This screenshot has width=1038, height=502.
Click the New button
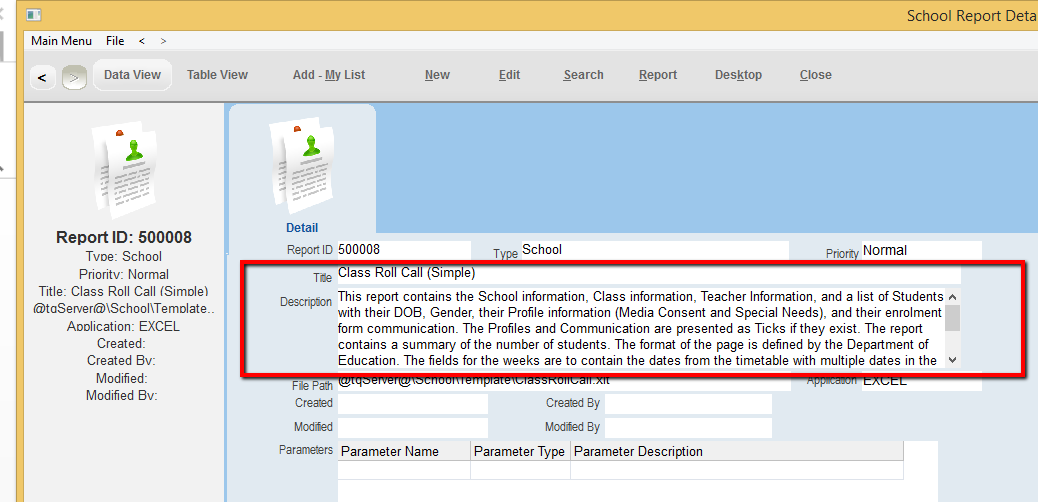click(x=437, y=75)
